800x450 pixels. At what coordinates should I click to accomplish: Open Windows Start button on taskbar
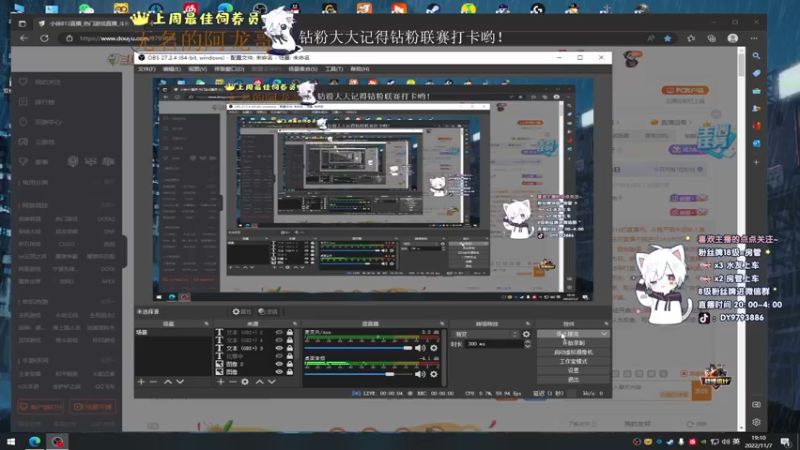11,441
